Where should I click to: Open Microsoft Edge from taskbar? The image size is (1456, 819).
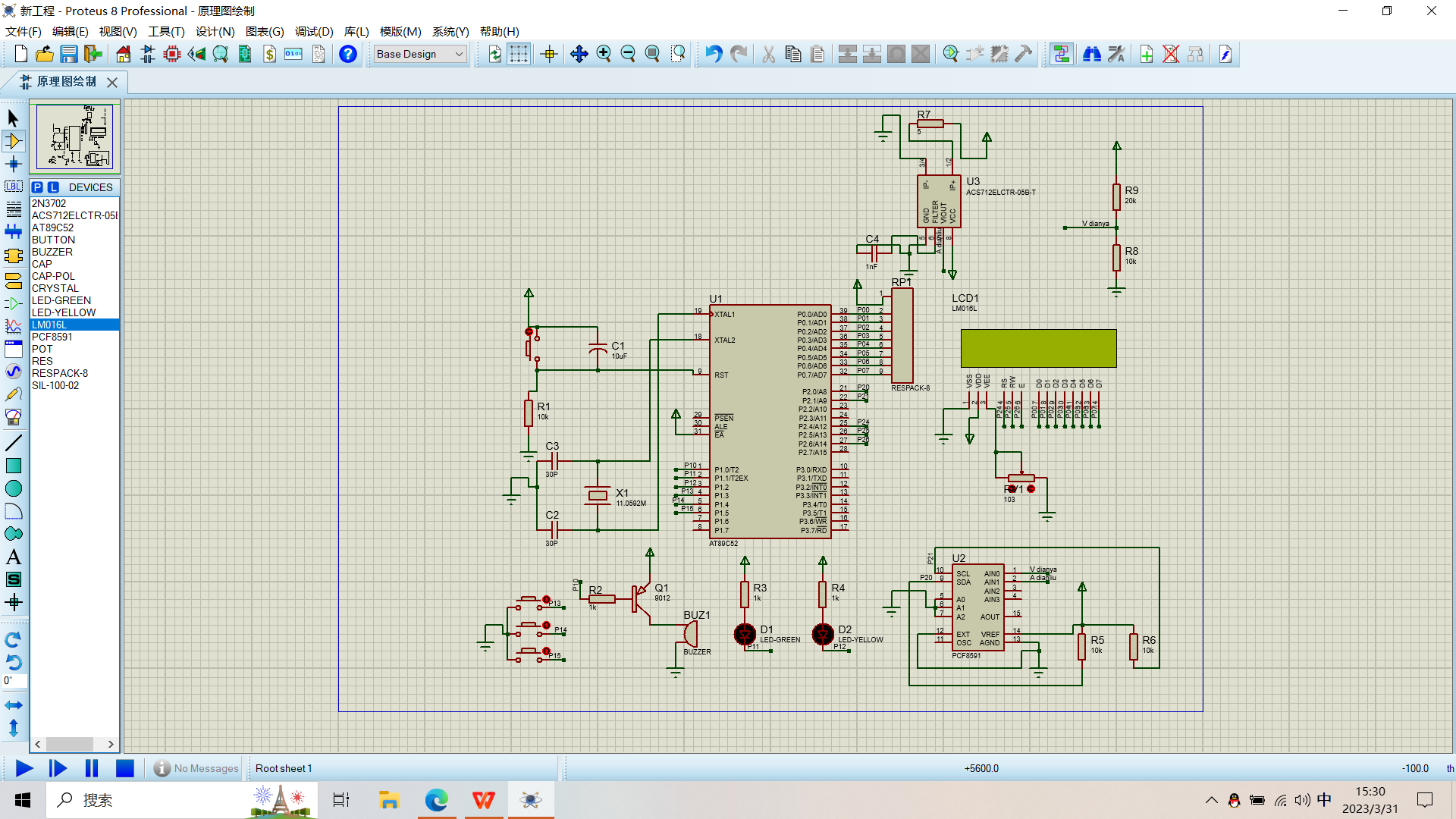(436, 800)
